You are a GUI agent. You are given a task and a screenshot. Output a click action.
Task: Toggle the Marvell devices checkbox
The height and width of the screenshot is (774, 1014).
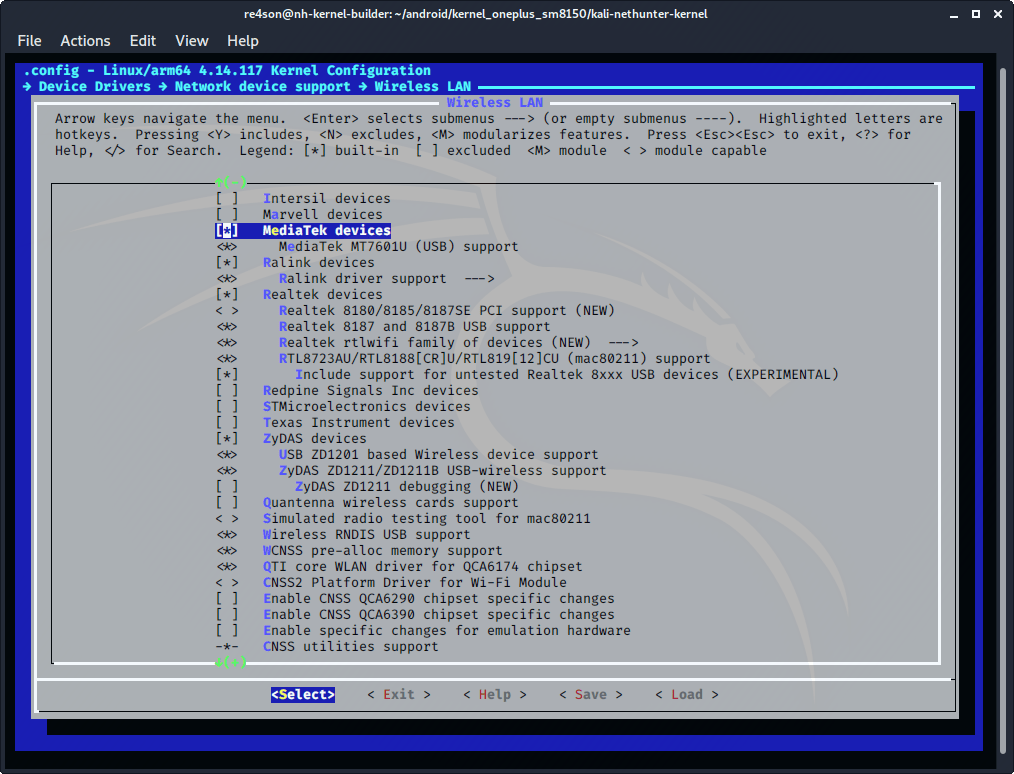[x=227, y=215]
